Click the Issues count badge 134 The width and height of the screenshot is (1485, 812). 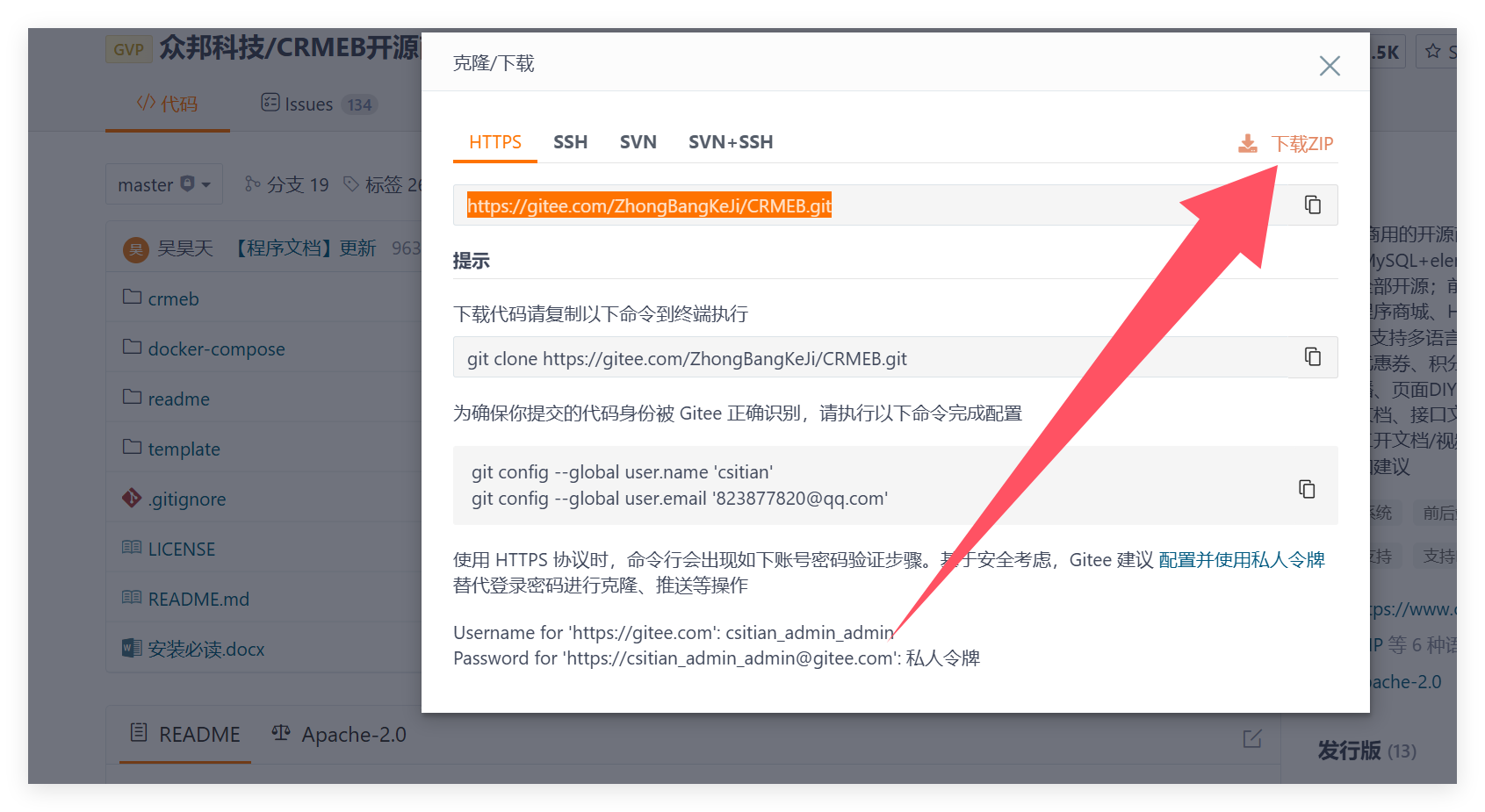tap(359, 105)
